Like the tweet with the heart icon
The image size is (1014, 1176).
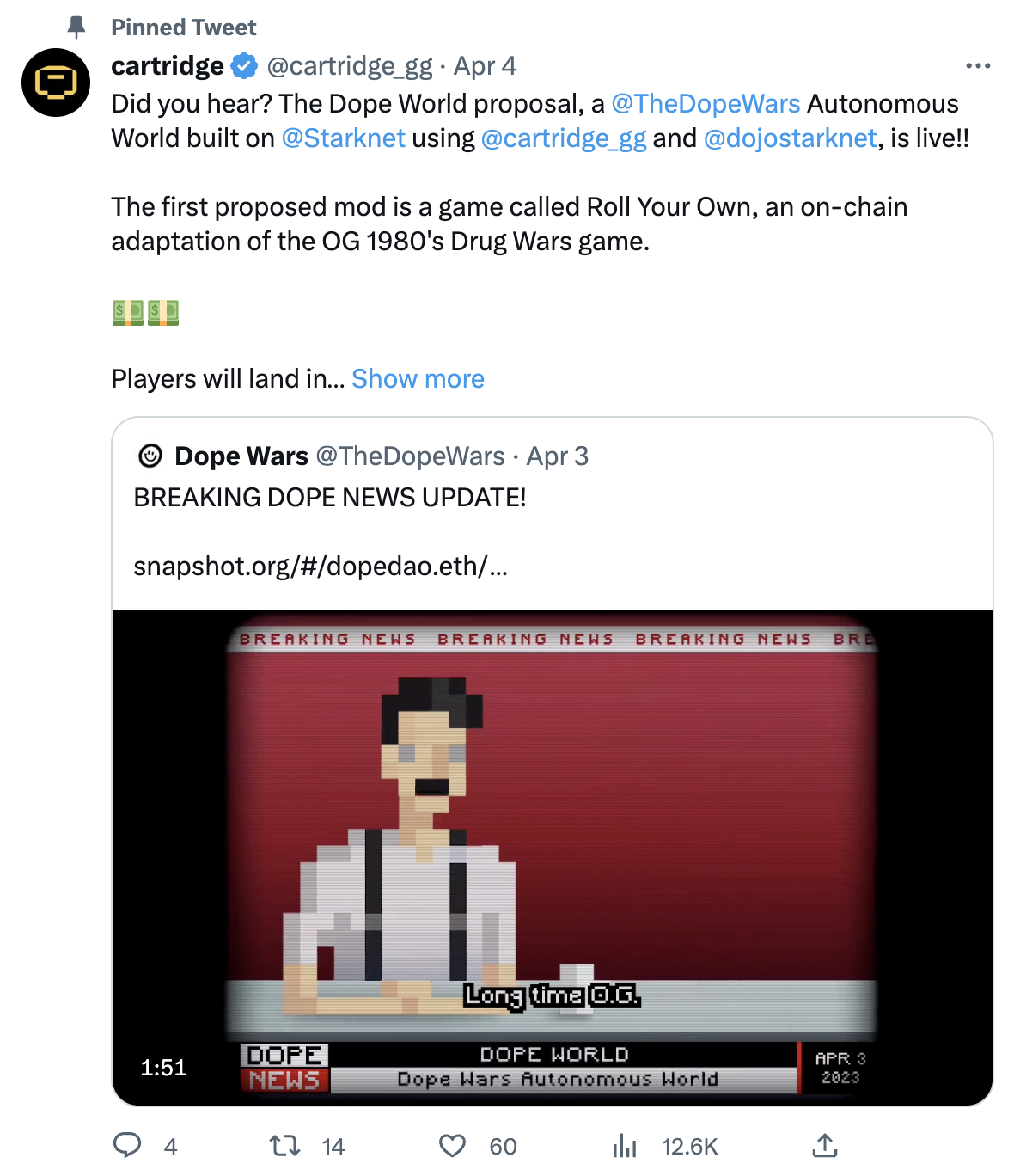tap(452, 1146)
